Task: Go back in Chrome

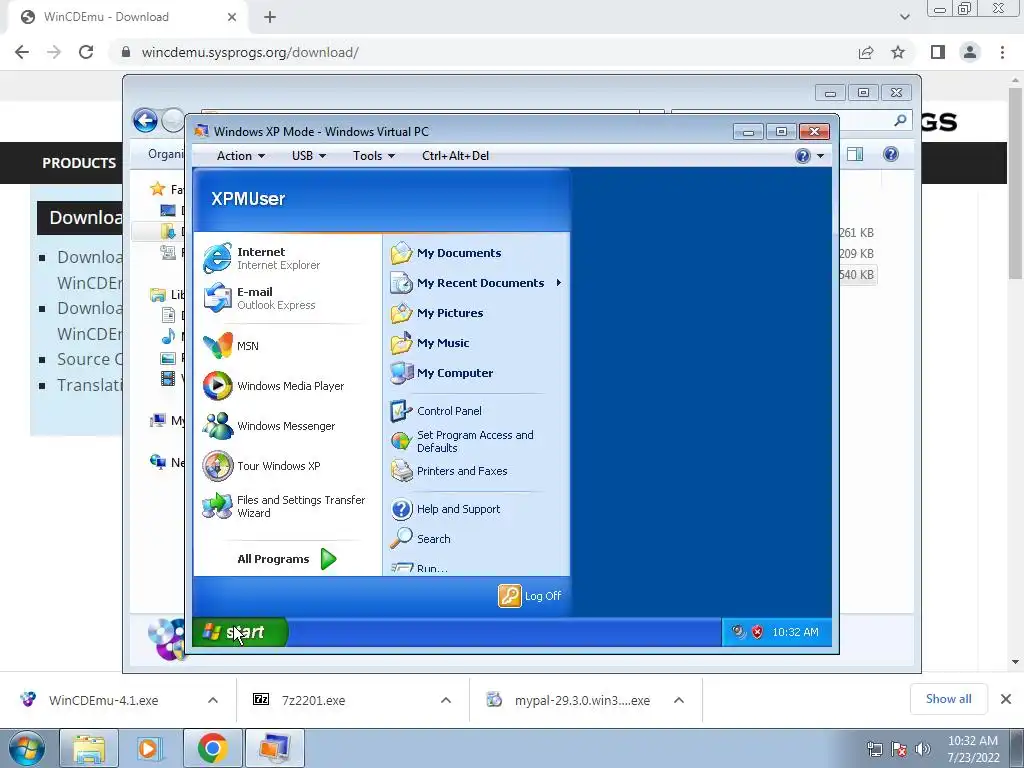Action: coord(22,52)
